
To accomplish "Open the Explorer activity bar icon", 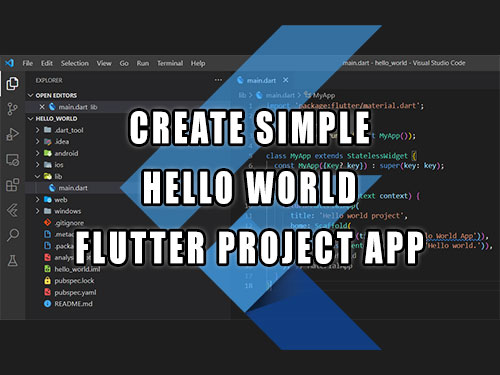I will (12, 83).
